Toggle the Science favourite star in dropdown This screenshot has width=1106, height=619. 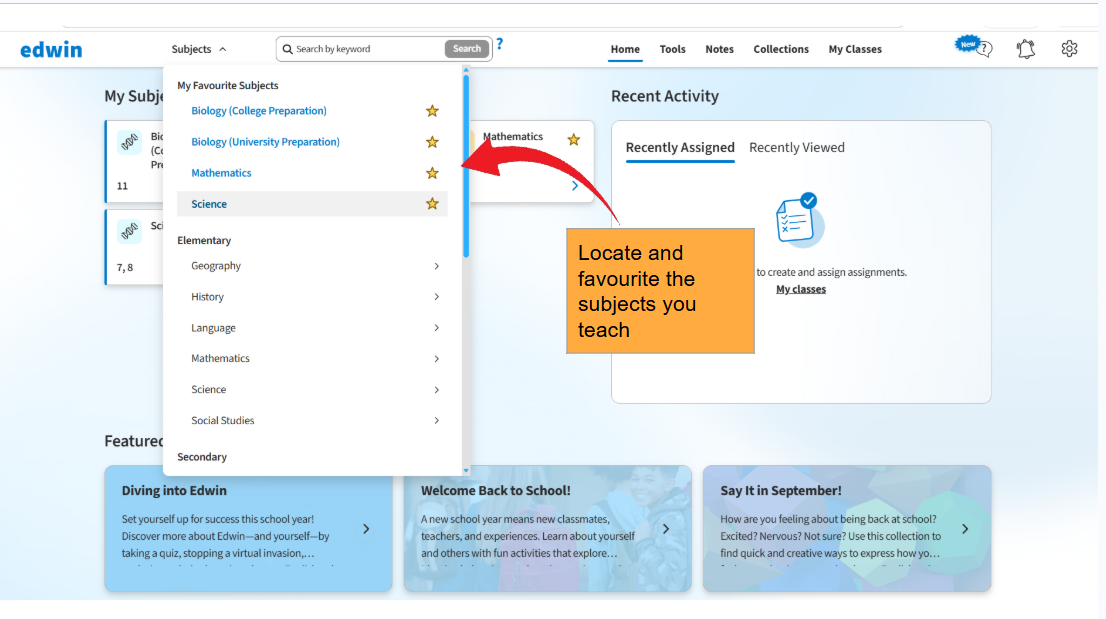tap(432, 204)
